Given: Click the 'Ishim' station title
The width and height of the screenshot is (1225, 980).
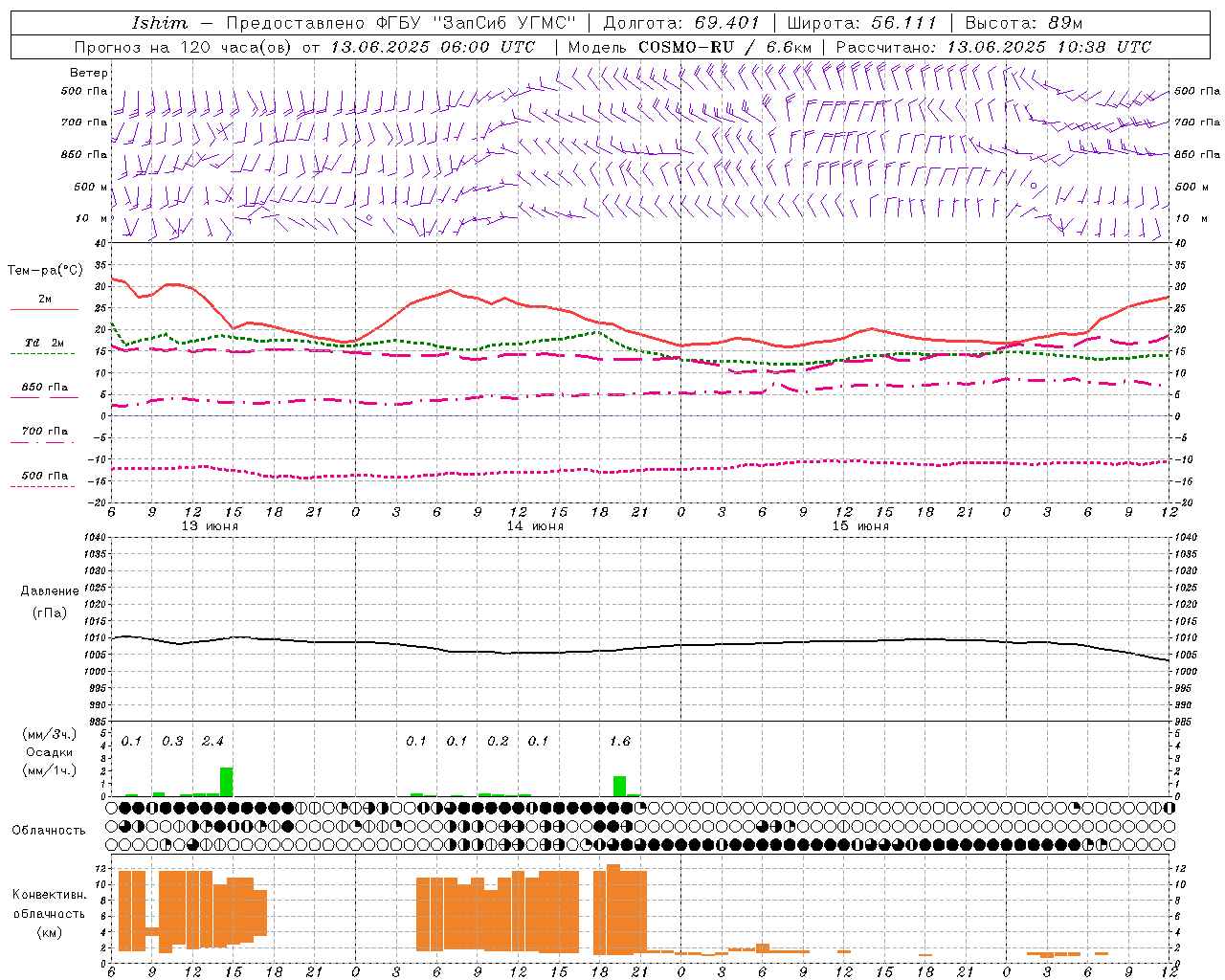Looking at the screenshot, I should 160,23.
